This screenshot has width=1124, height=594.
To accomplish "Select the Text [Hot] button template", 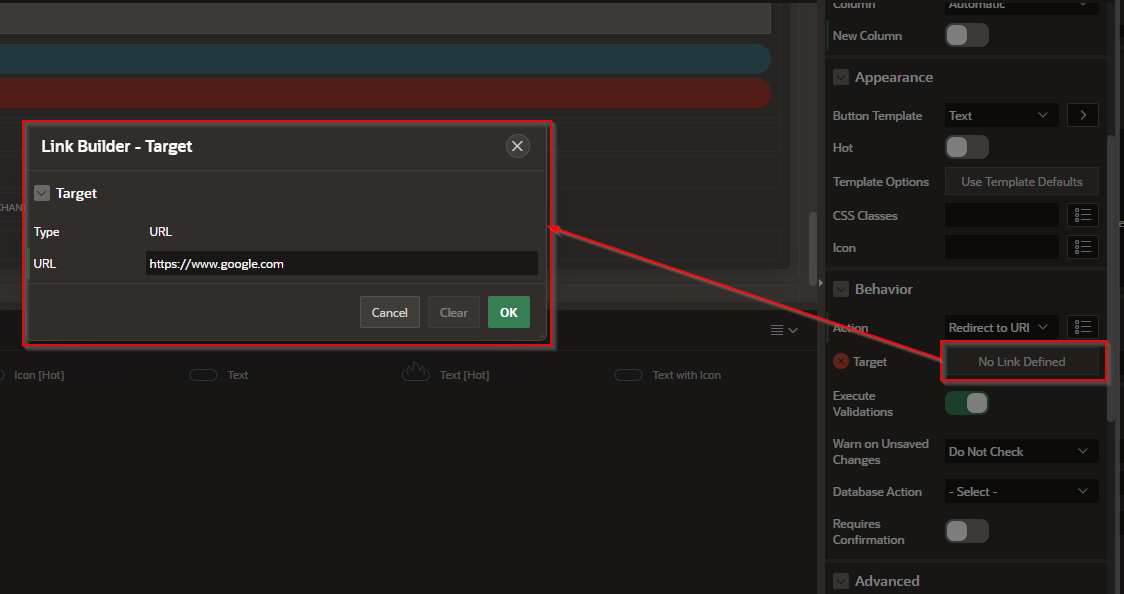I will pyautogui.click(x=445, y=372).
